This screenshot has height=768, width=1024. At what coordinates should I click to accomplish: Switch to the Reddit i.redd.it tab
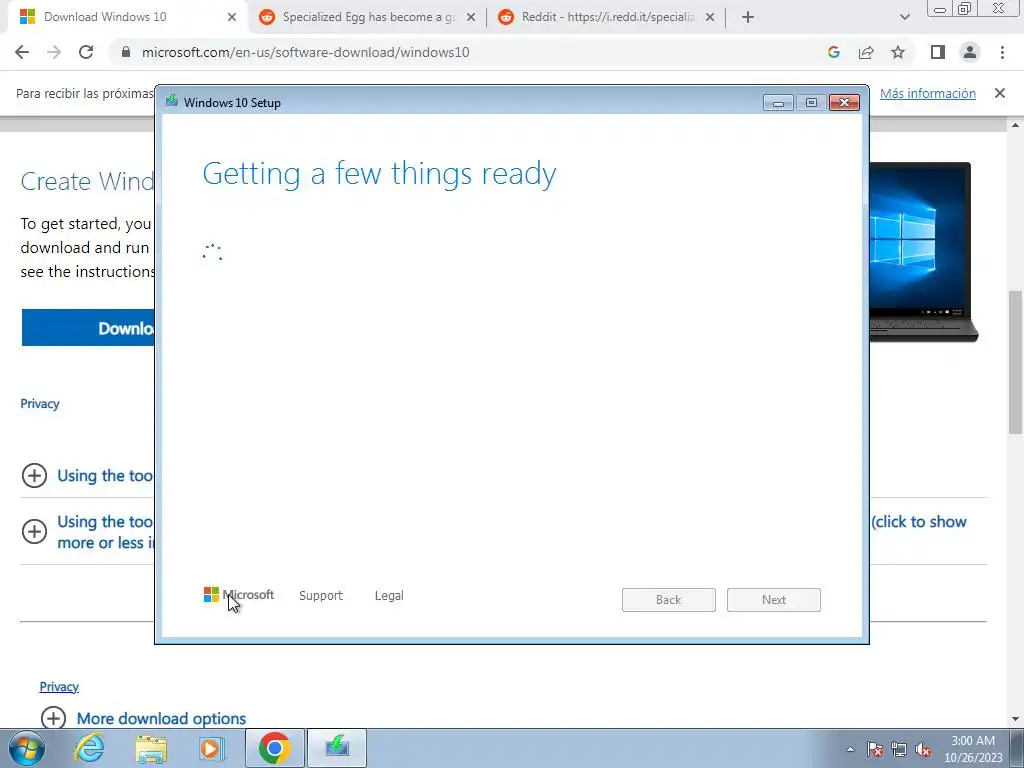[606, 17]
